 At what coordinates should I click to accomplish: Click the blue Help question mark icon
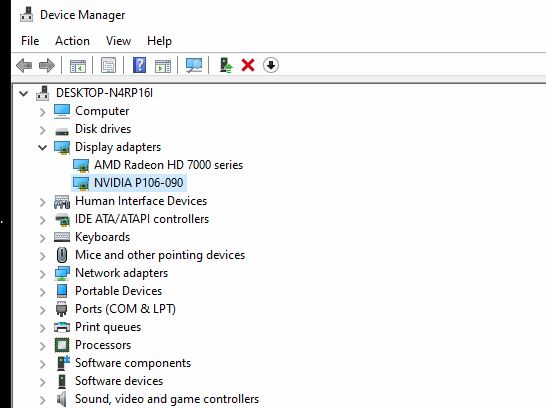(x=139, y=65)
